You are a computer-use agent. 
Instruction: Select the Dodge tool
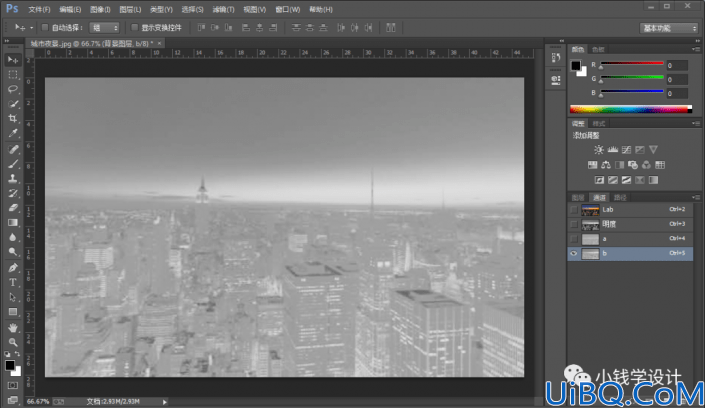[x=13, y=252]
